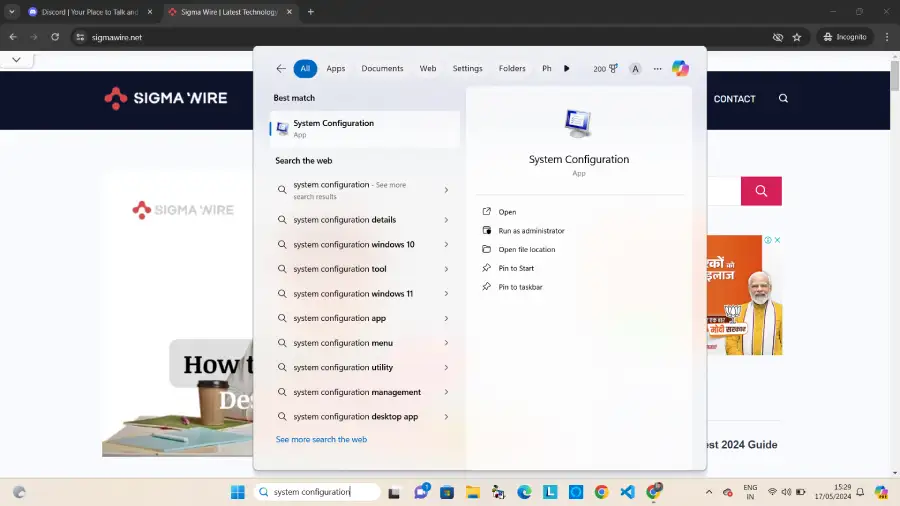
Task: Open a new Chrome tab
Action: point(311,11)
